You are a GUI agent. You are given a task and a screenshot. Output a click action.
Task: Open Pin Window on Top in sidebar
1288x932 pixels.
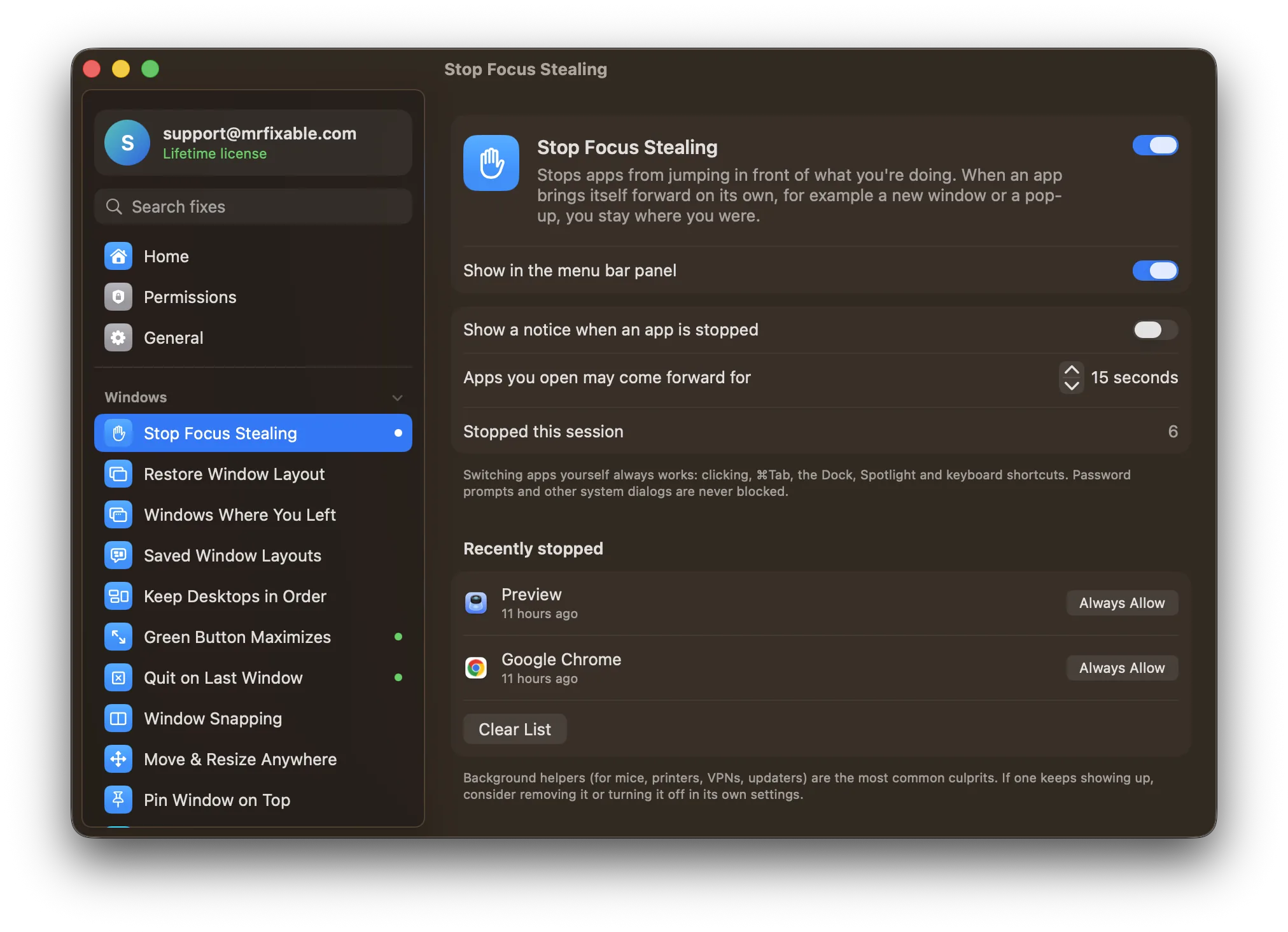pyautogui.click(x=253, y=800)
